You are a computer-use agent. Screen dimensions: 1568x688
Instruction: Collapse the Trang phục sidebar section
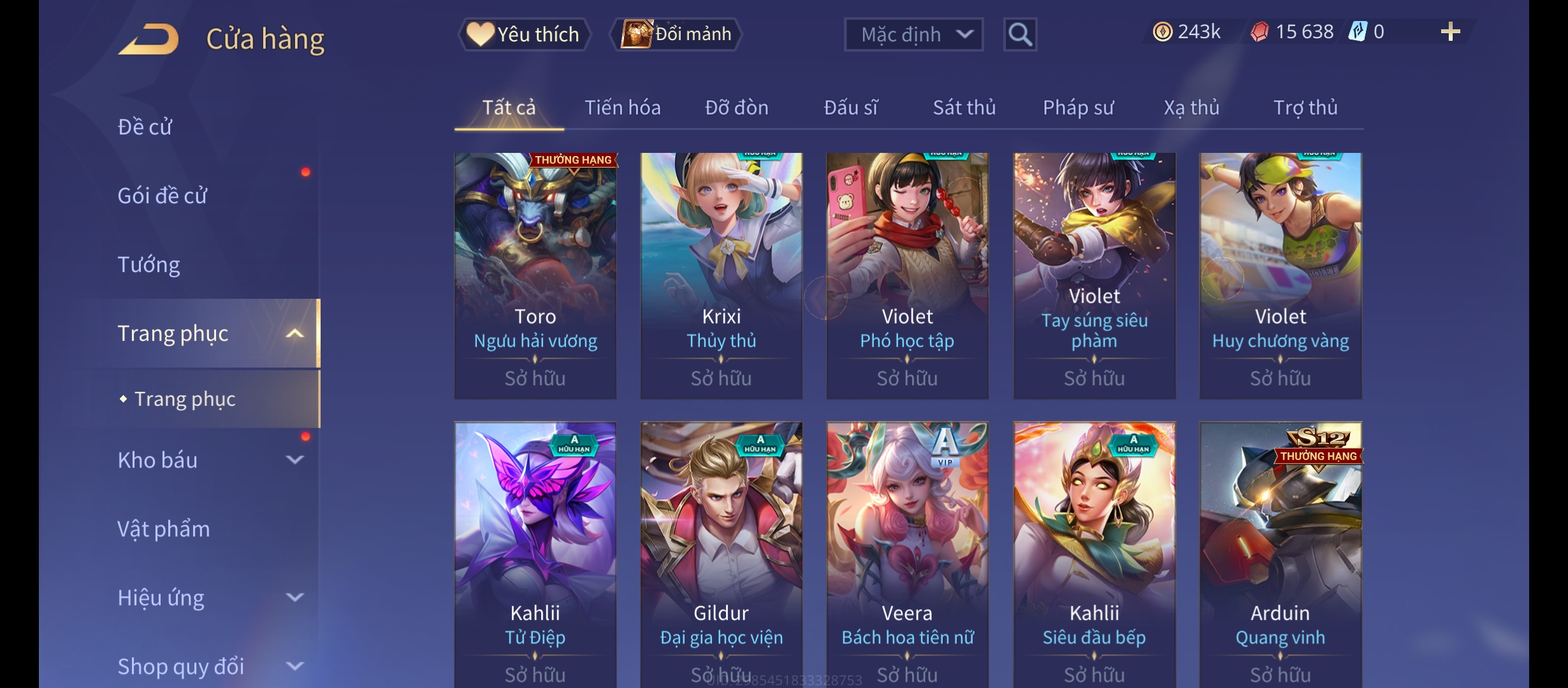click(x=294, y=333)
